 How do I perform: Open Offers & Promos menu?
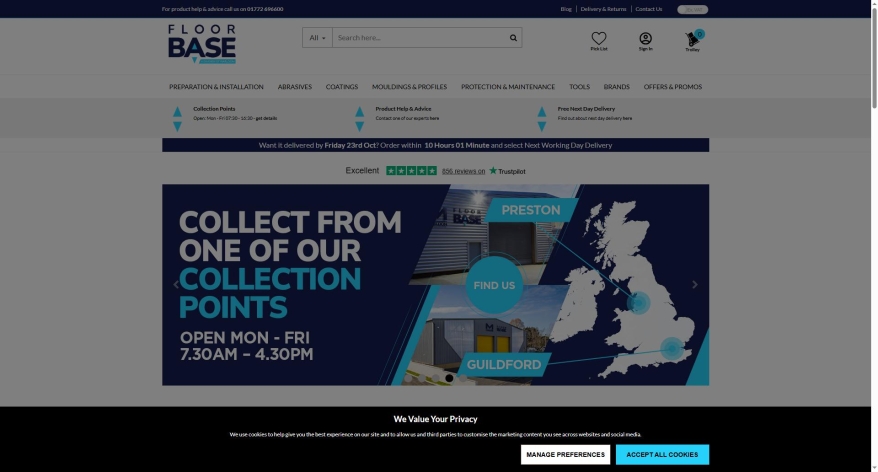(672, 87)
